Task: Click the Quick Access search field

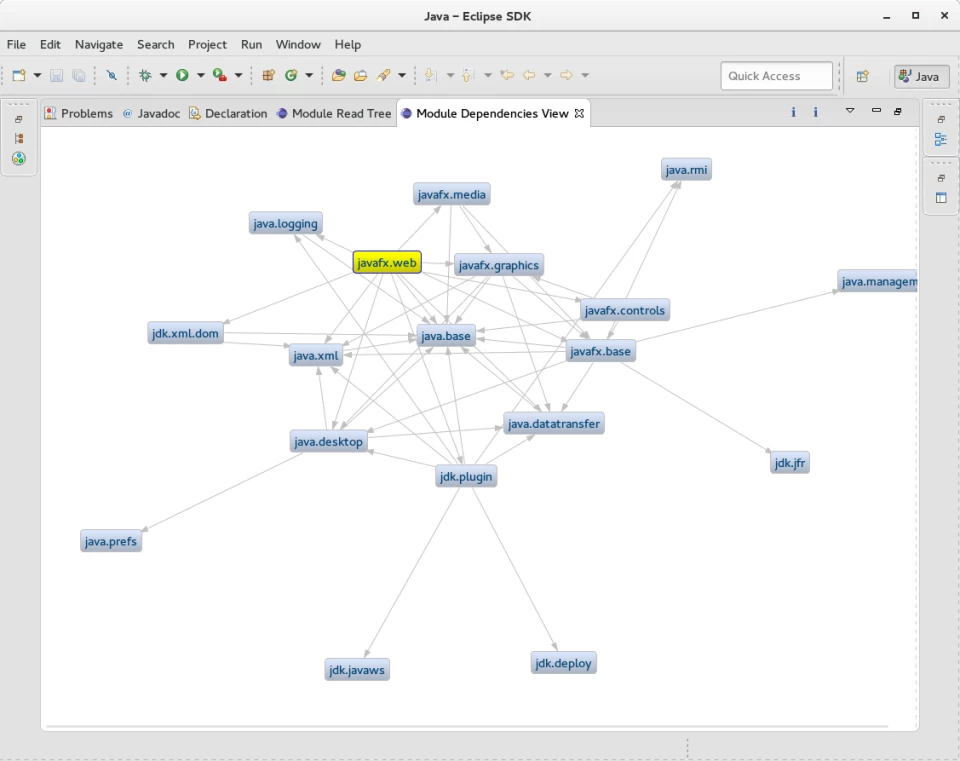Action: pyautogui.click(x=776, y=76)
